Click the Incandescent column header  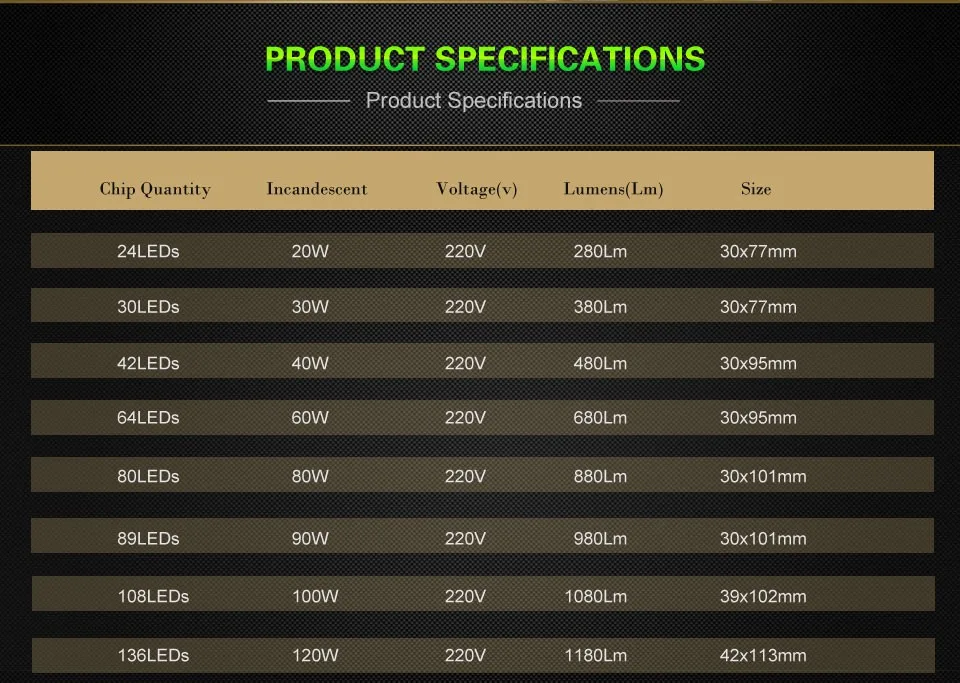(317, 188)
